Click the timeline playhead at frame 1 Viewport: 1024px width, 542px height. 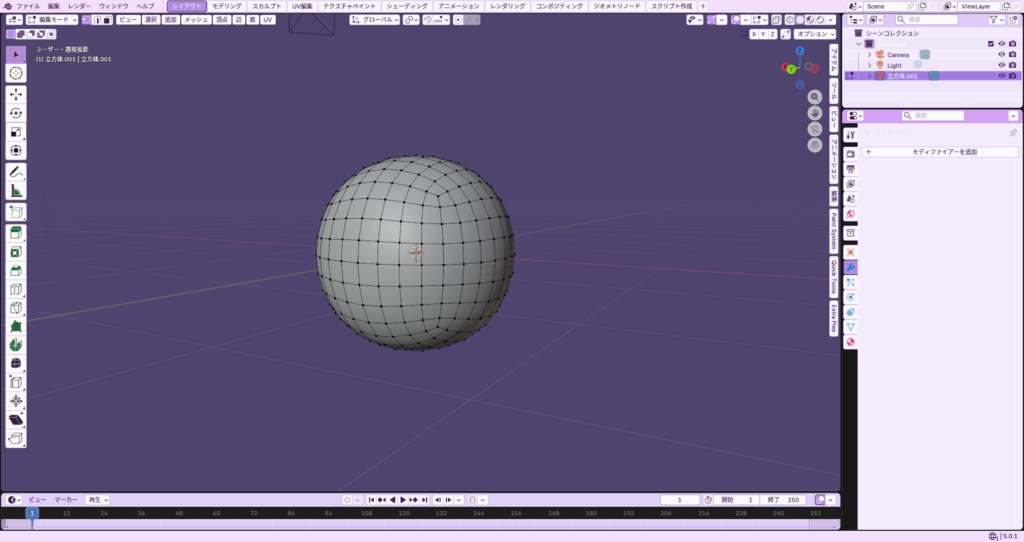click(31, 513)
